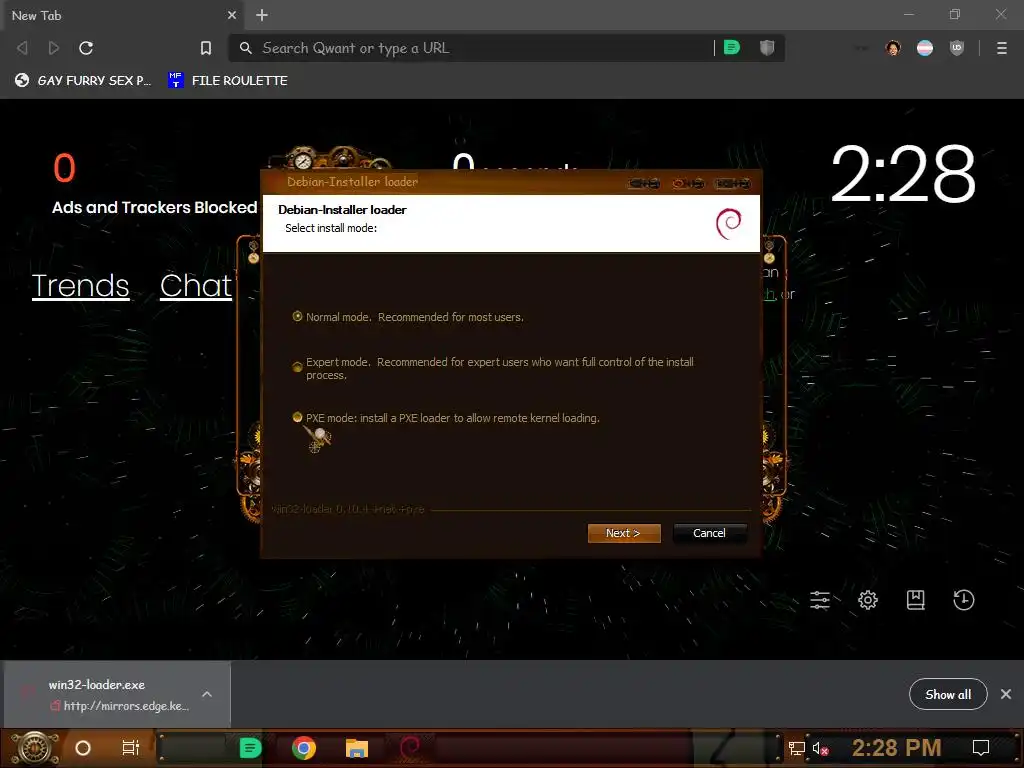Open File Explorer from taskbar
The width and height of the screenshot is (1024, 768).
click(x=357, y=748)
